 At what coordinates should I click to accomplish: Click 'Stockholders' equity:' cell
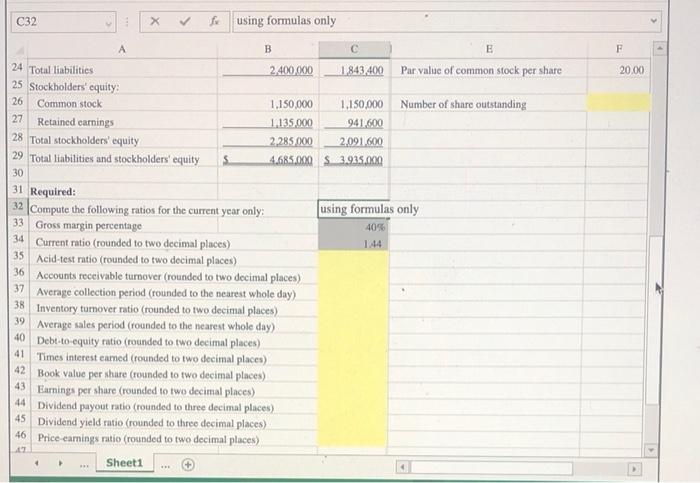pyautogui.click(x=74, y=87)
